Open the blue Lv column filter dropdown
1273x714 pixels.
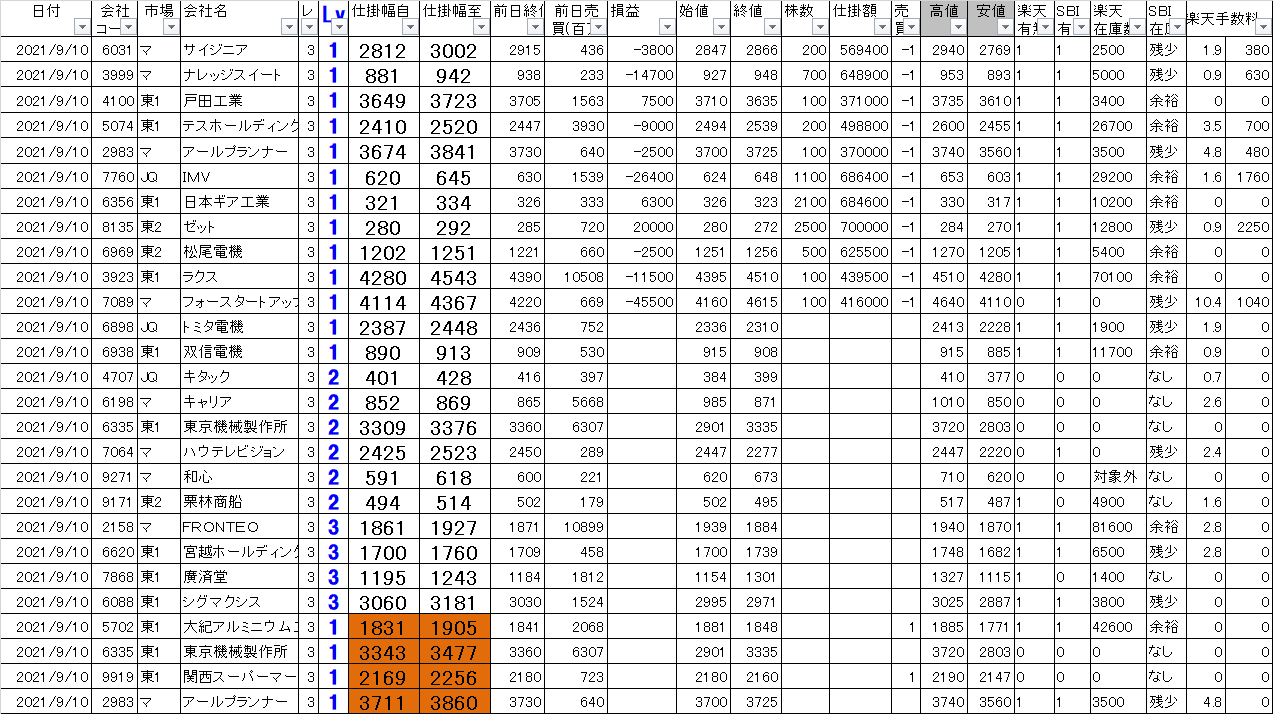click(x=339, y=29)
